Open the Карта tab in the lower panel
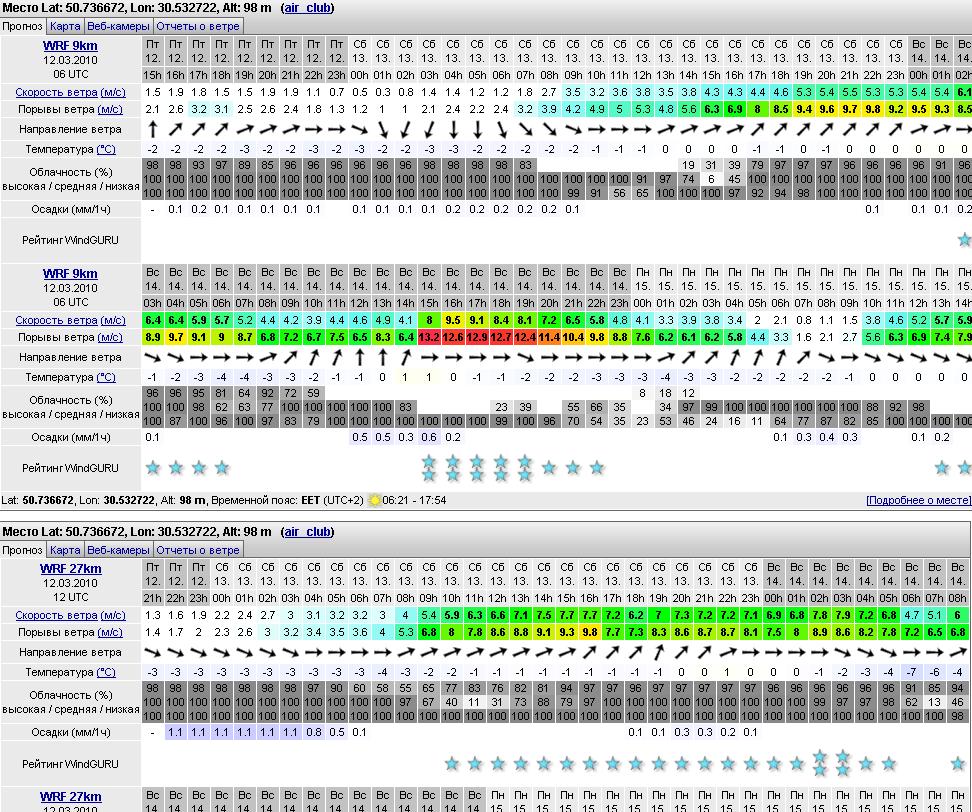The width and height of the screenshot is (972, 812). click(x=65, y=550)
